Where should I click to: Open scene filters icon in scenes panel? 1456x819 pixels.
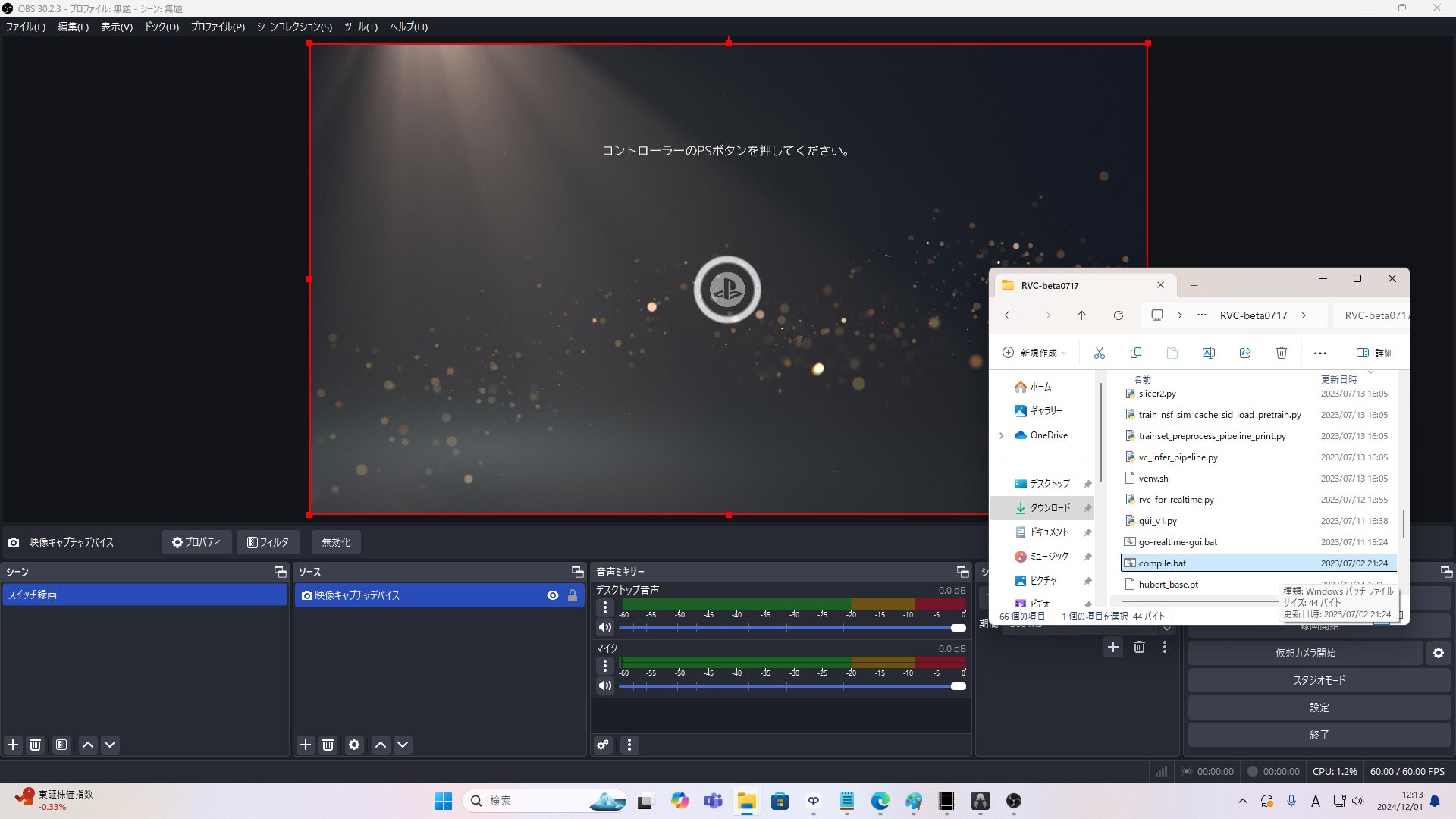pyautogui.click(x=61, y=745)
